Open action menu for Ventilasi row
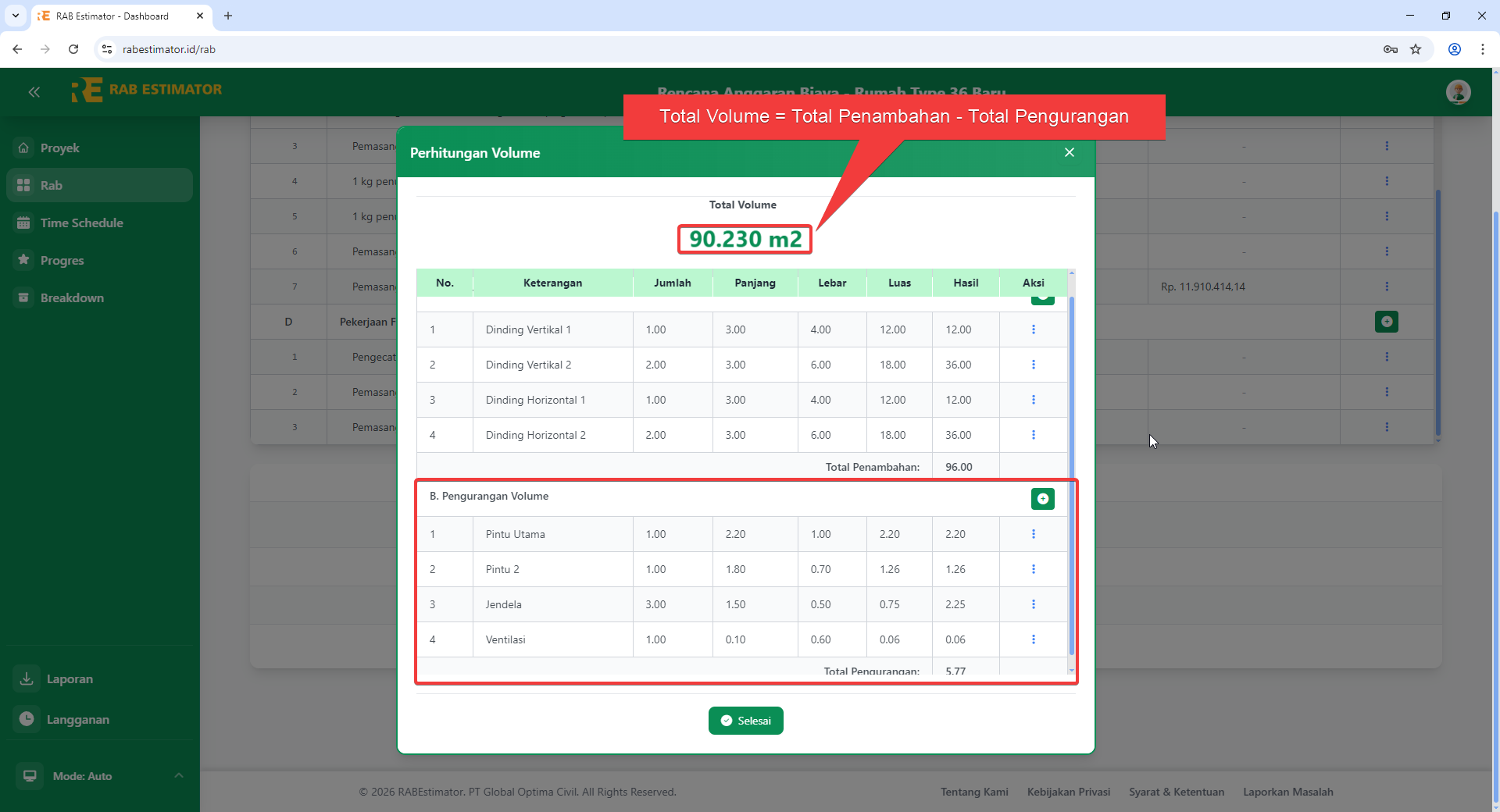This screenshot has height=812, width=1500. [x=1033, y=639]
